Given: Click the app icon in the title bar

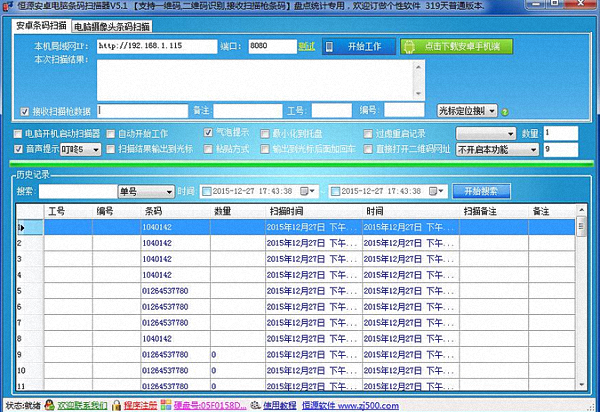Looking at the screenshot, I should [8, 7].
